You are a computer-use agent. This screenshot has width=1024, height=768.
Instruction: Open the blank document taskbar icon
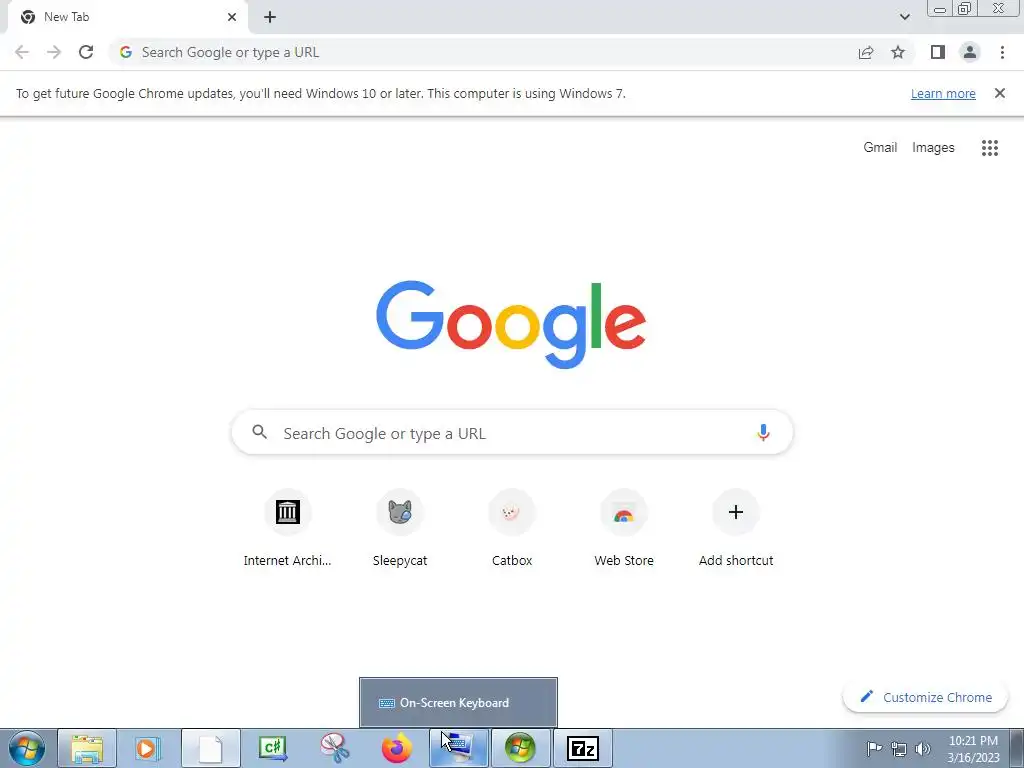pos(210,748)
